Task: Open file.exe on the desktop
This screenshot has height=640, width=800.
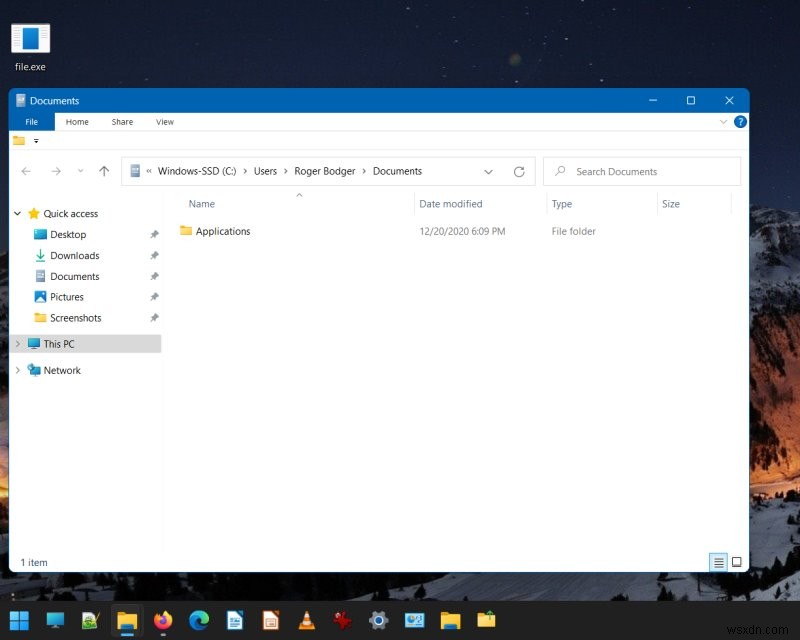Action: tap(29, 38)
